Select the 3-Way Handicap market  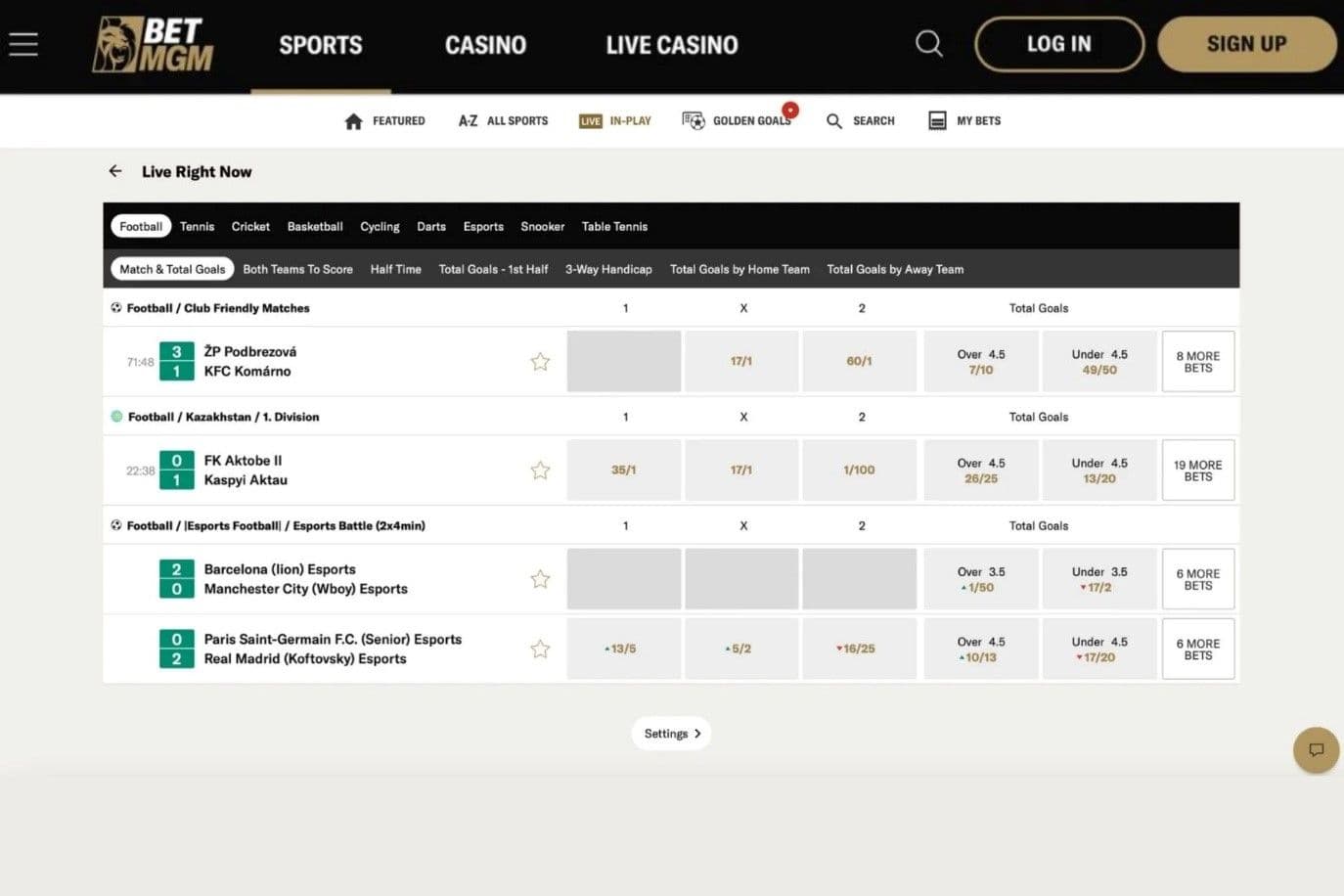pyautogui.click(x=608, y=269)
